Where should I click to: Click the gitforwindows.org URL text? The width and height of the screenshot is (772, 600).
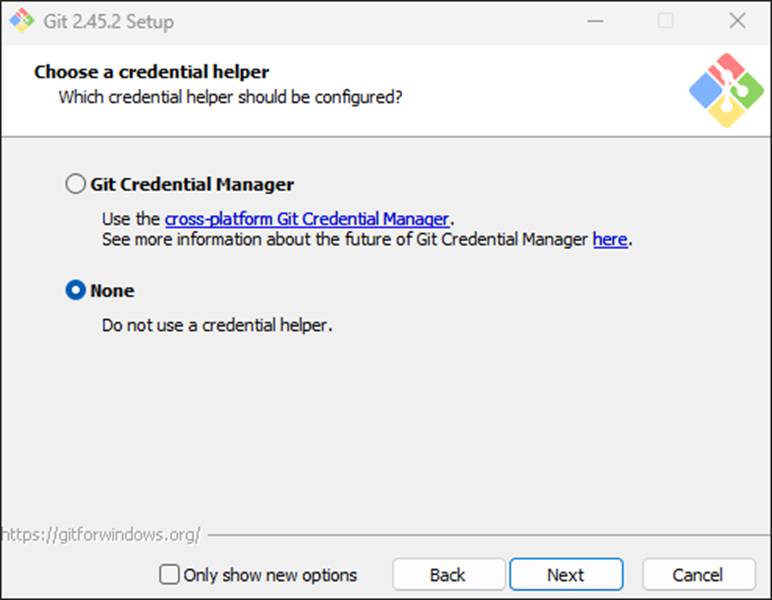(101, 535)
